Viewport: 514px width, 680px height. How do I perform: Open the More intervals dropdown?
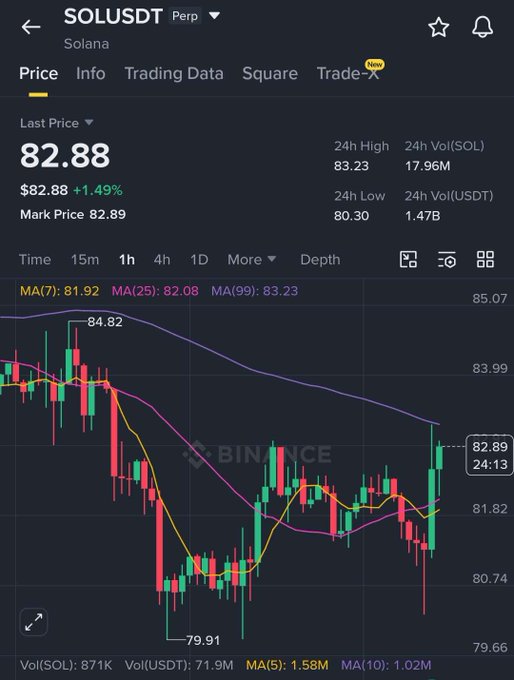(252, 259)
